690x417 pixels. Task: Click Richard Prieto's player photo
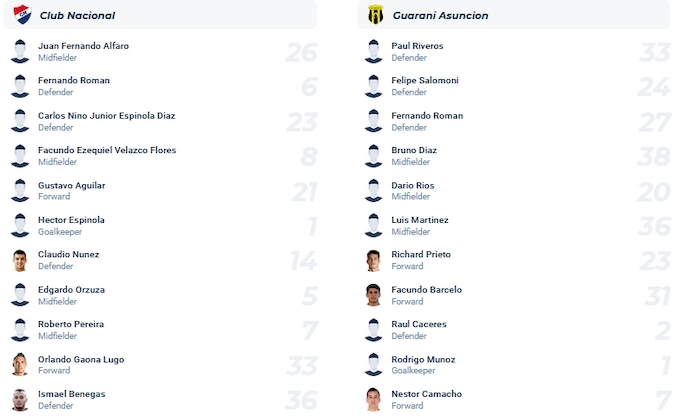(374, 260)
